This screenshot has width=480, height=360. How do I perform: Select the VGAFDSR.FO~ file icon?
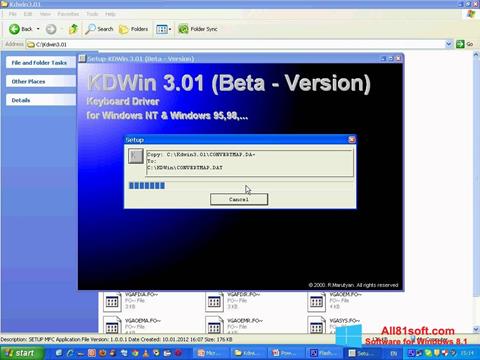pos(214,302)
